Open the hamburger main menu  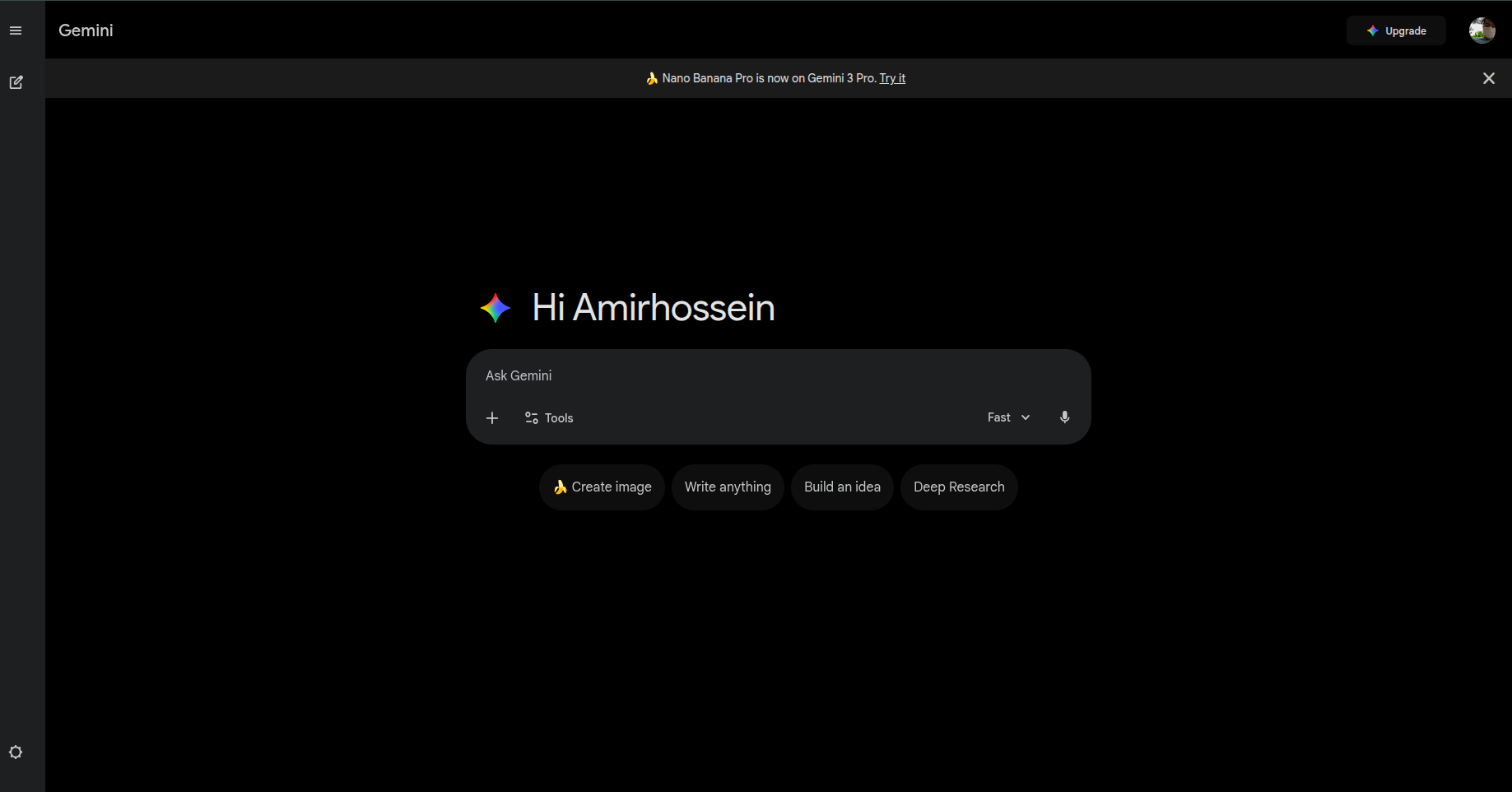coord(16,30)
